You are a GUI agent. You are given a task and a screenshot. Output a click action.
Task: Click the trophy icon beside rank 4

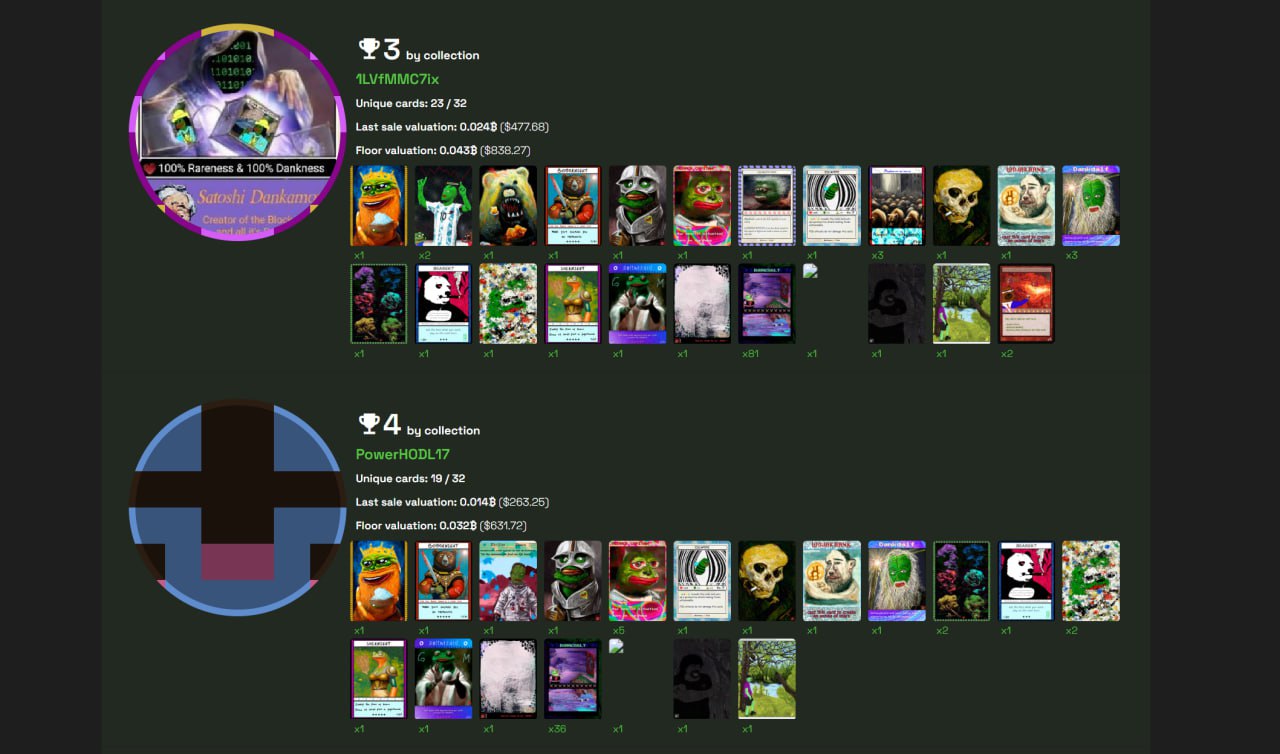tap(369, 423)
